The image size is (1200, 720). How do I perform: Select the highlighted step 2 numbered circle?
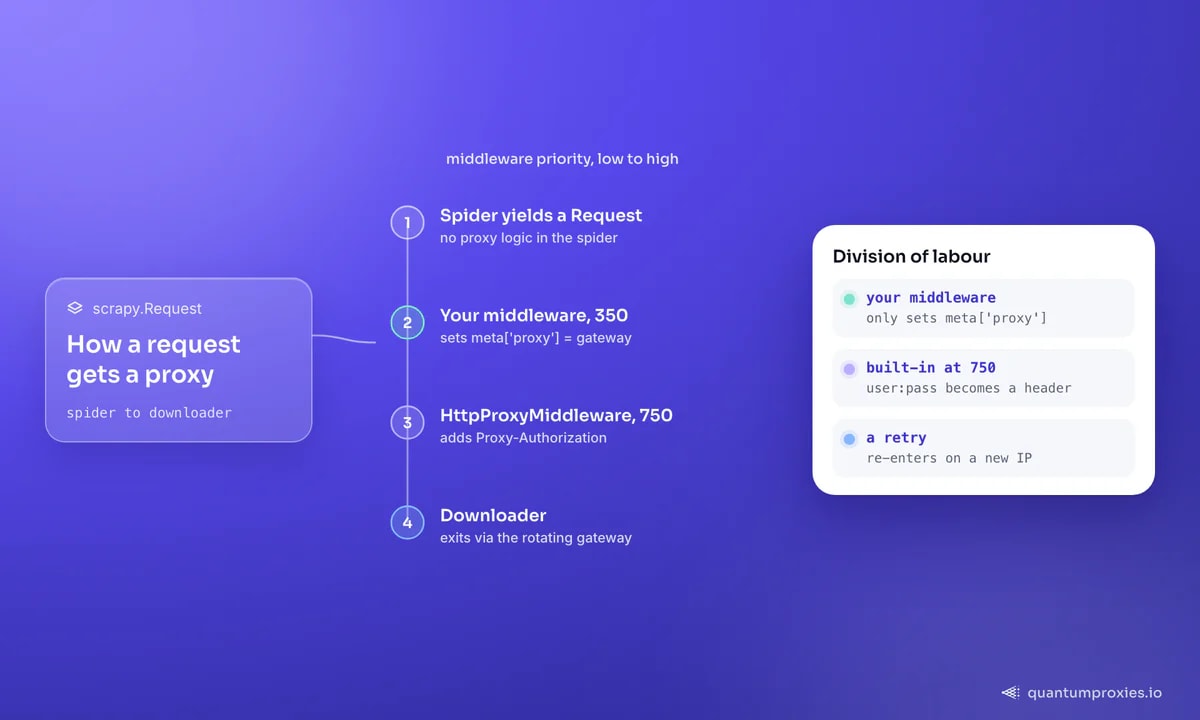pos(407,322)
